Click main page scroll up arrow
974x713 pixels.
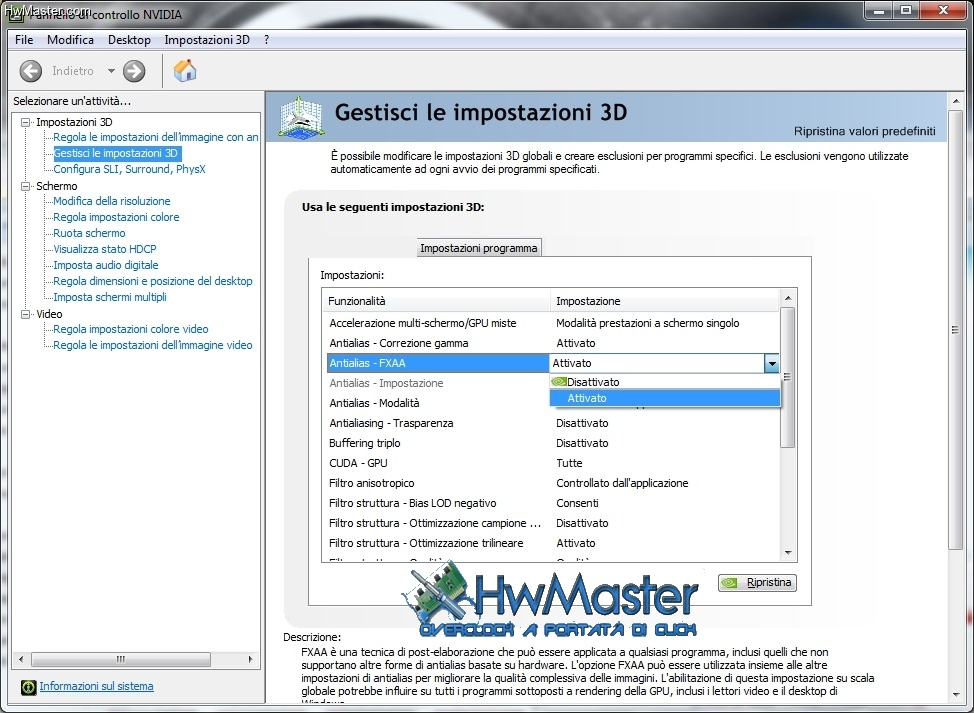pyautogui.click(x=955, y=101)
